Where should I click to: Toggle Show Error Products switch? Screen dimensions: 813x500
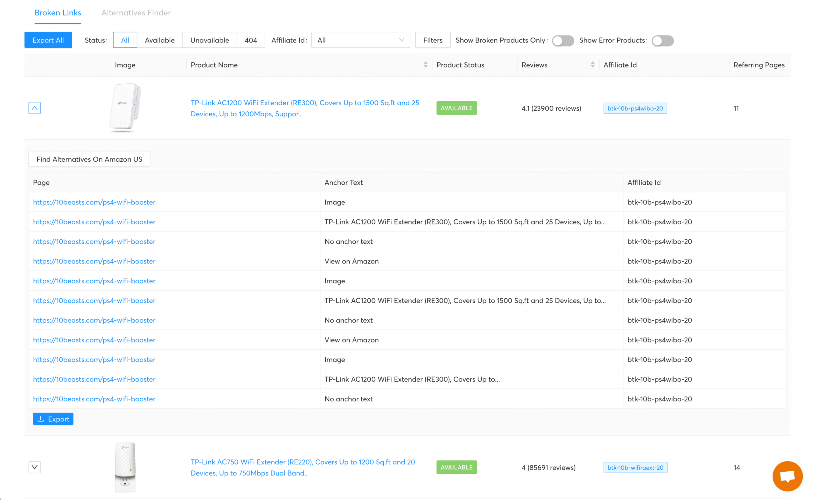(x=663, y=40)
